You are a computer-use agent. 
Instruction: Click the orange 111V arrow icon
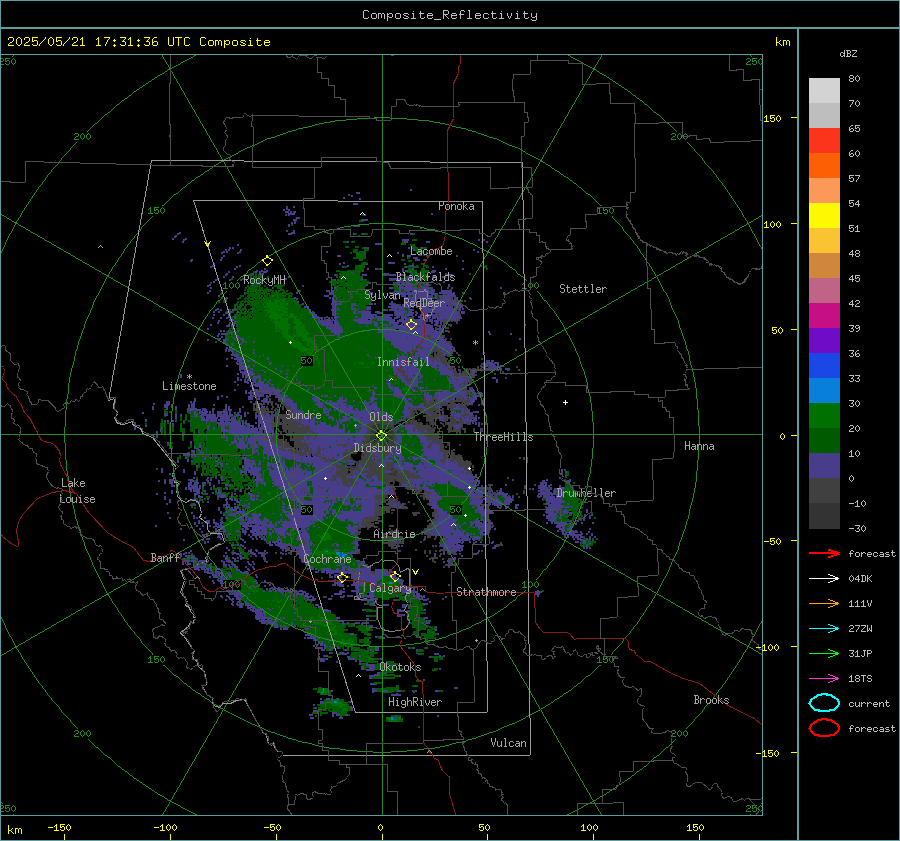pyautogui.click(x=824, y=603)
